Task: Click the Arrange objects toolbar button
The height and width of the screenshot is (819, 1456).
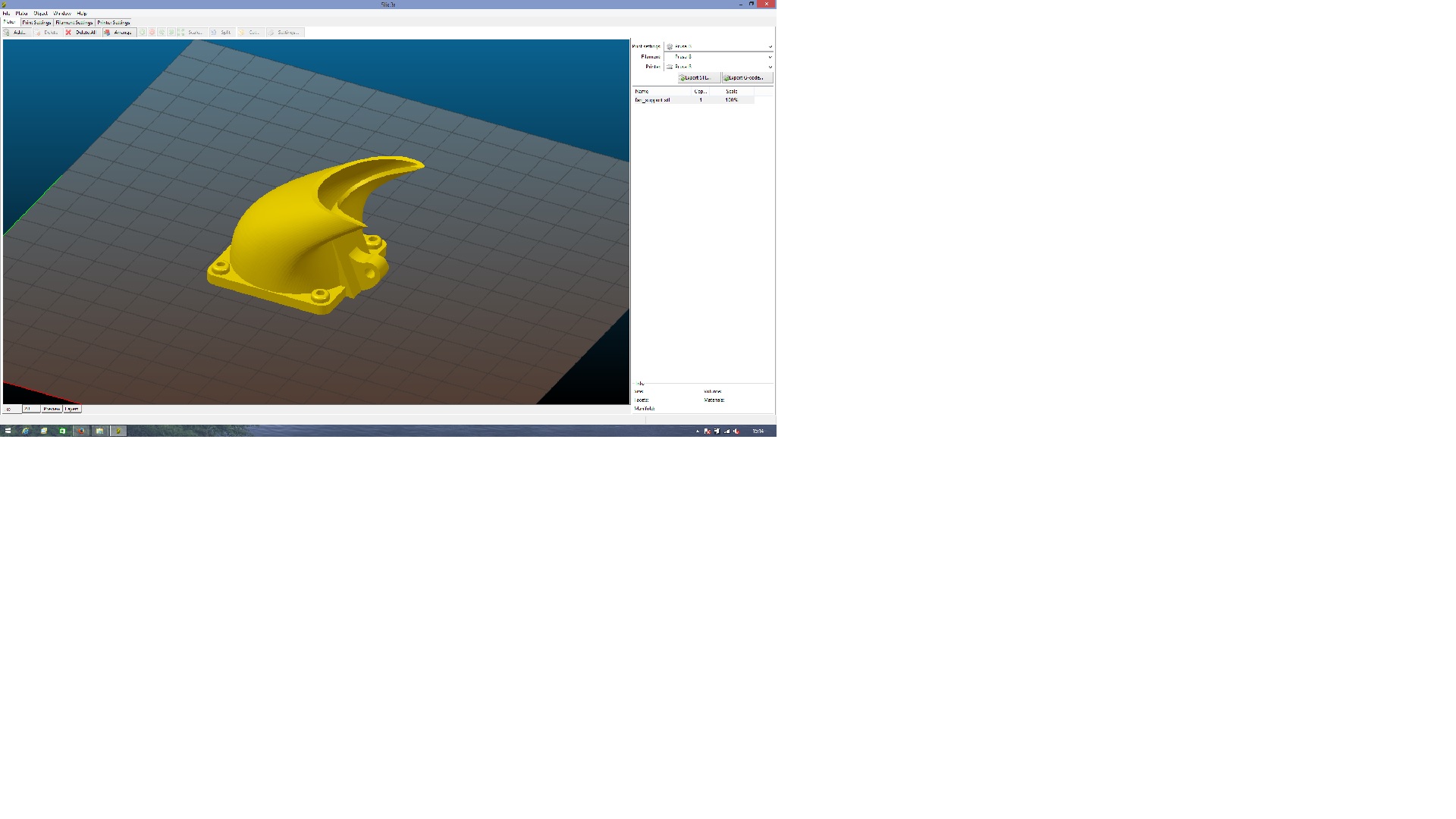Action: pyautogui.click(x=119, y=33)
